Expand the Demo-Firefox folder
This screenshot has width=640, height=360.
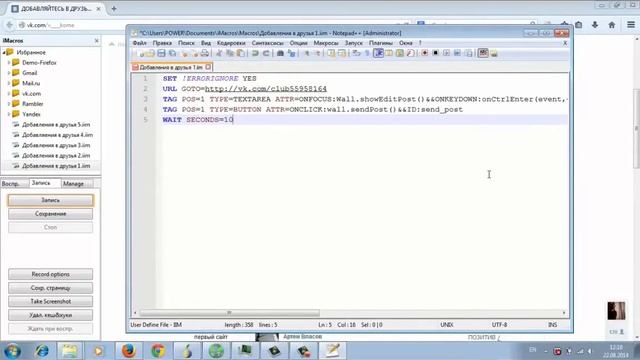9,62
